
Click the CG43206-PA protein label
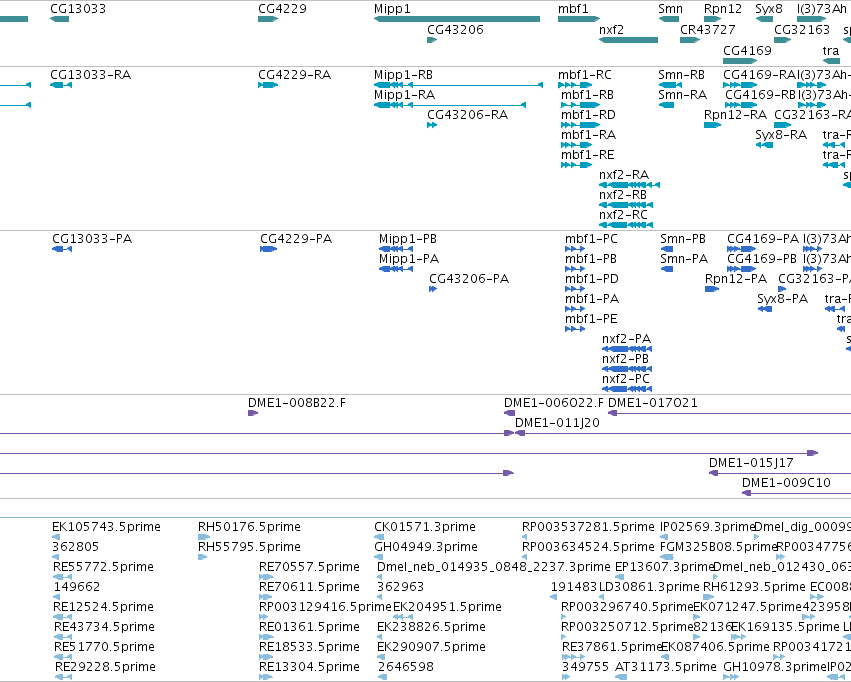tap(469, 279)
